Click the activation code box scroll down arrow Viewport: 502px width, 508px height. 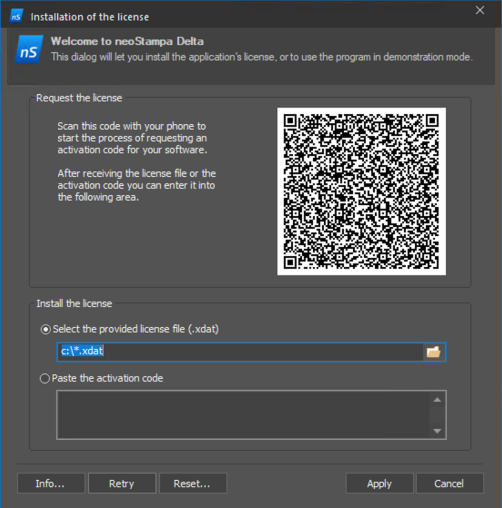tap(437, 431)
